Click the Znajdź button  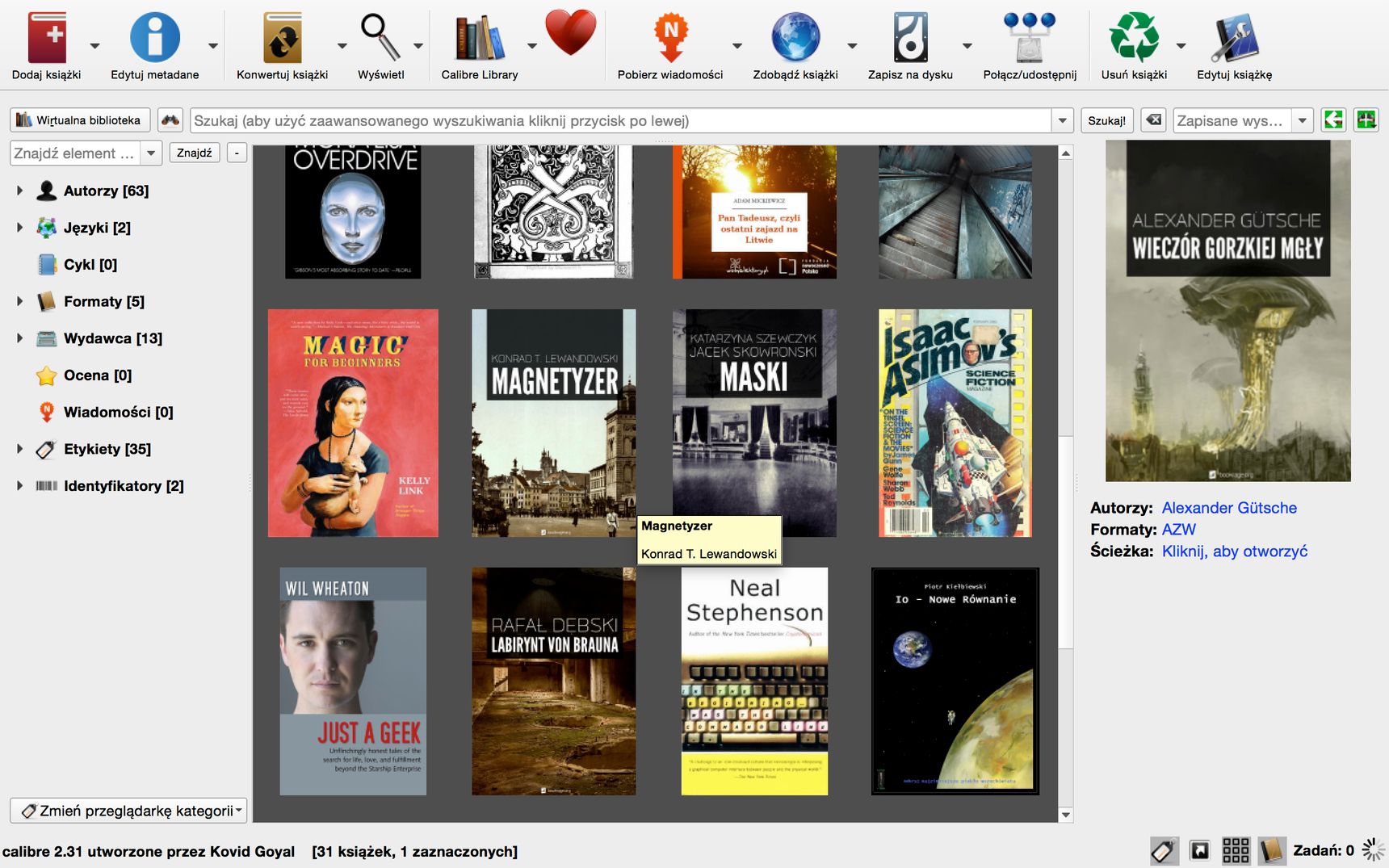pyautogui.click(x=195, y=153)
